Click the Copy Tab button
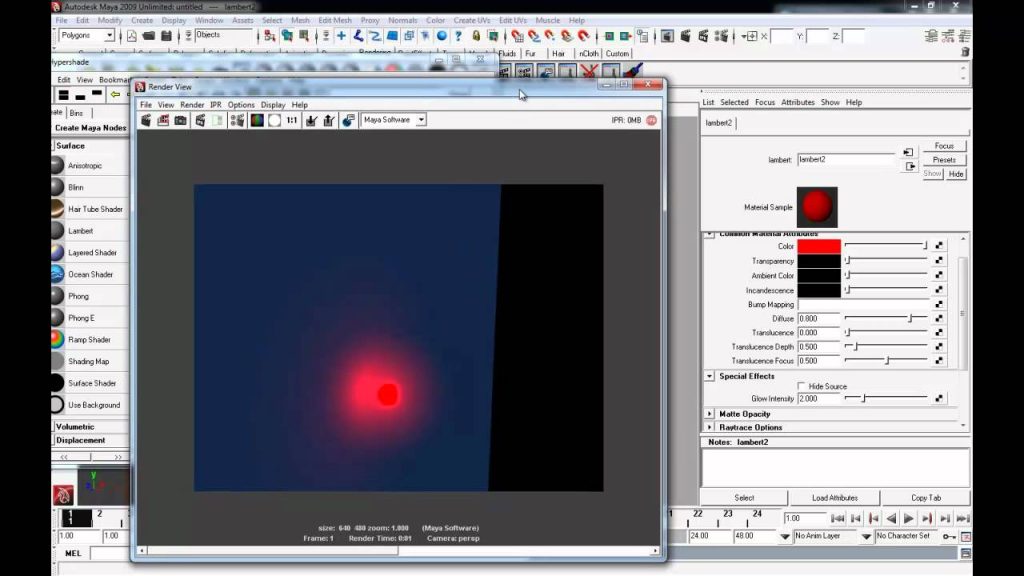This screenshot has height=576, width=1024. click(925, 498)
